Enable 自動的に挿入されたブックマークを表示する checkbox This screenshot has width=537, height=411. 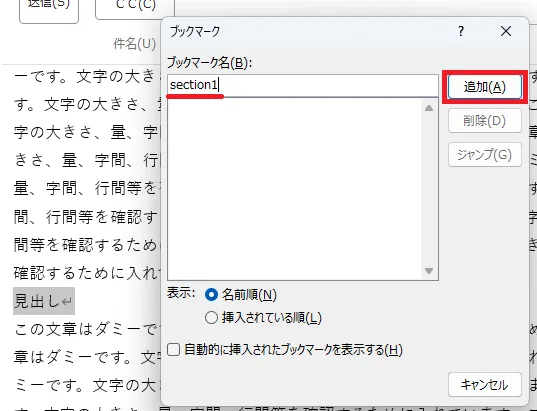(x=174, y=350)
